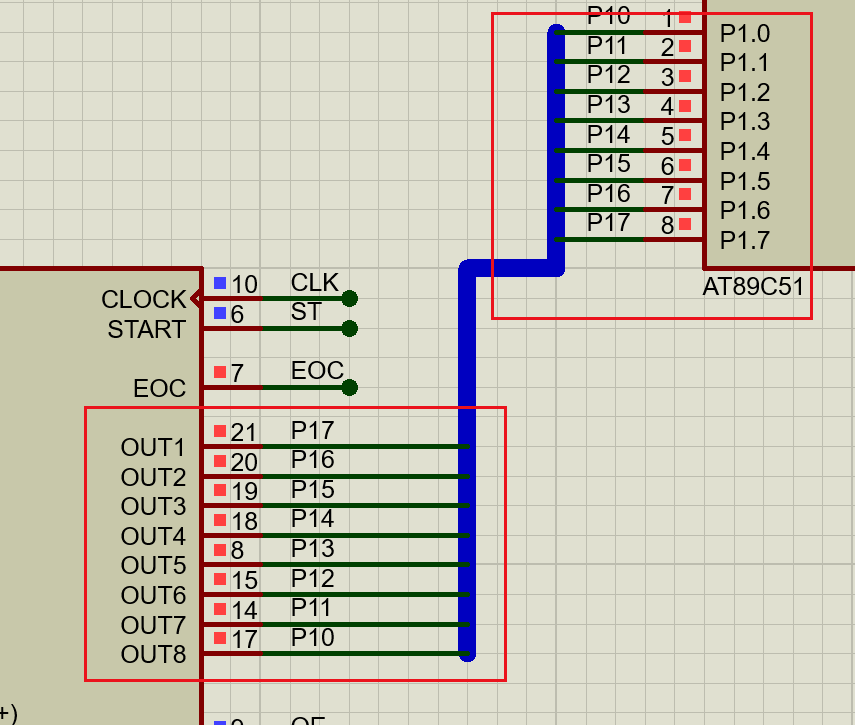
Task: Select the P1.0 pin 1 square on AT89C51
Action: click(x=685, y=17)
